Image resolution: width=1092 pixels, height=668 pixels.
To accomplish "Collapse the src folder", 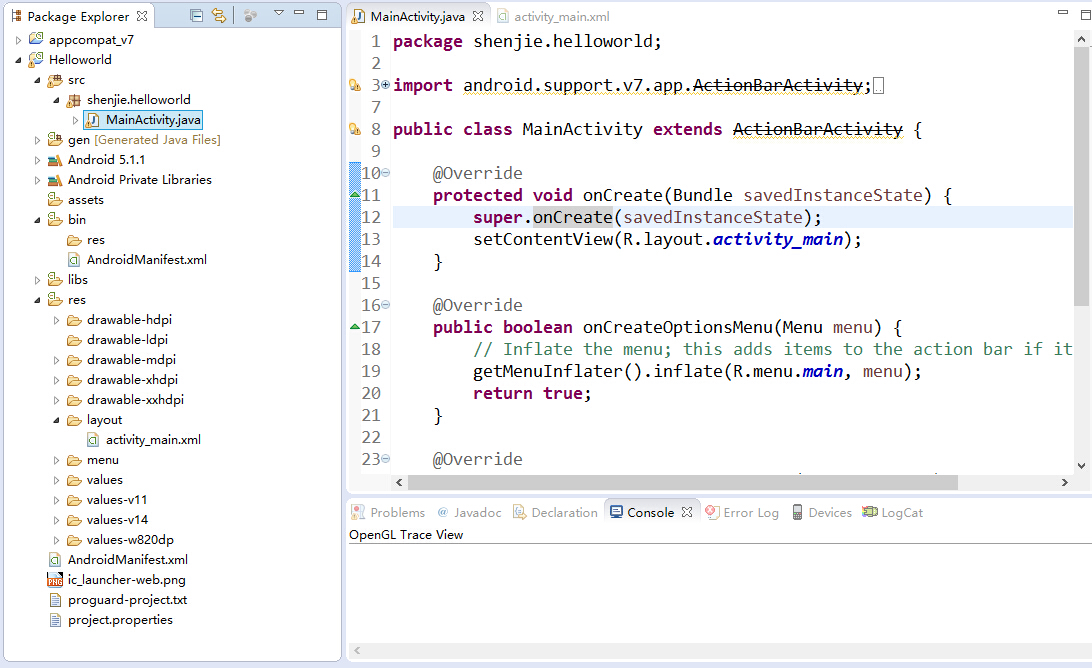I will [x=38, y=80].
